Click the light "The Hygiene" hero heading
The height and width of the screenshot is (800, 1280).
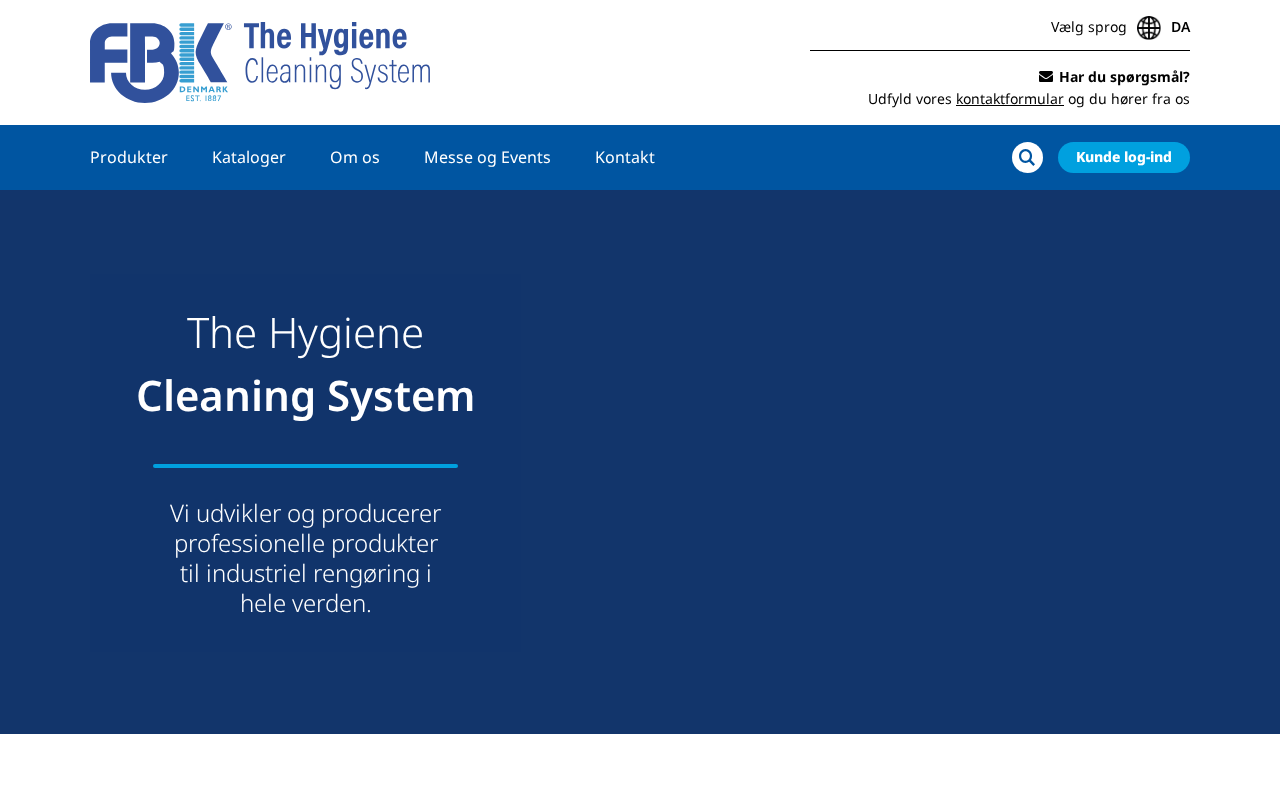[305, 333]
